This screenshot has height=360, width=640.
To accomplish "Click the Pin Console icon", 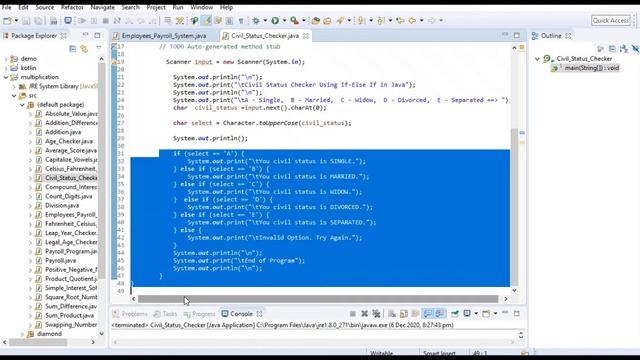I will pyautogui.click(x=455, y=313).
